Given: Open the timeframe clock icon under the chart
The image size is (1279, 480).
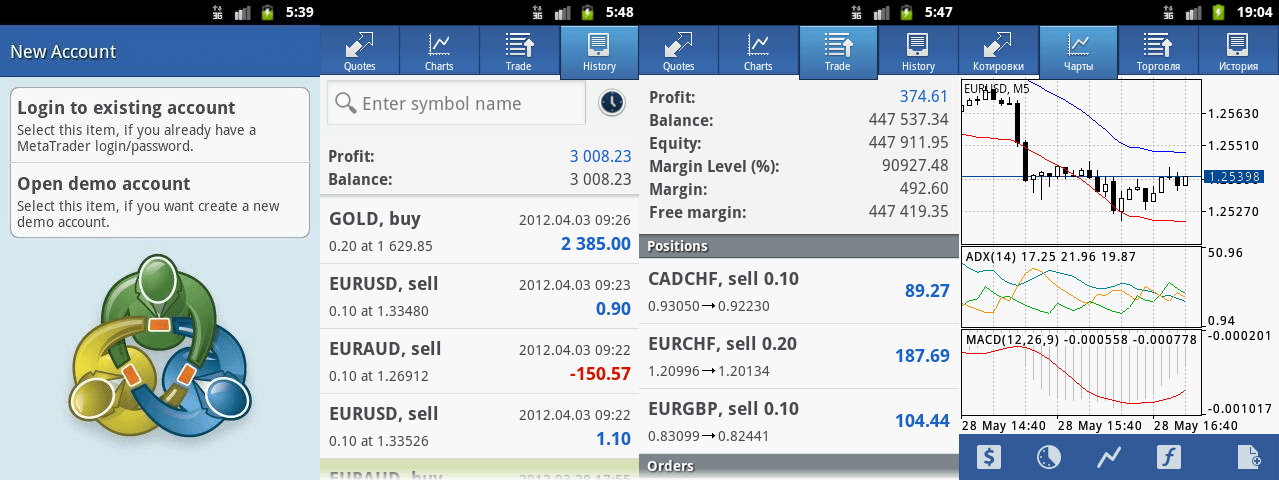Looking at the screenshot, I should pos(1048,457).
